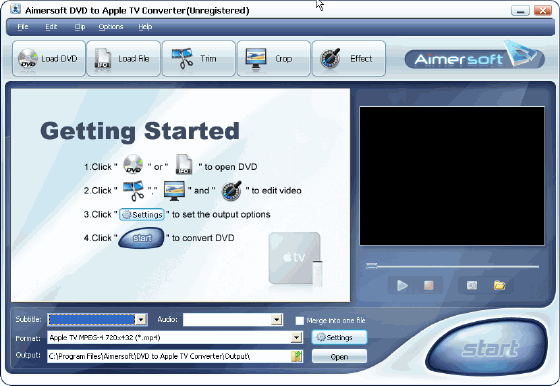Open the Format dropdown list
The width and height of the screenshot is (560, 386).
pos(296,337)
